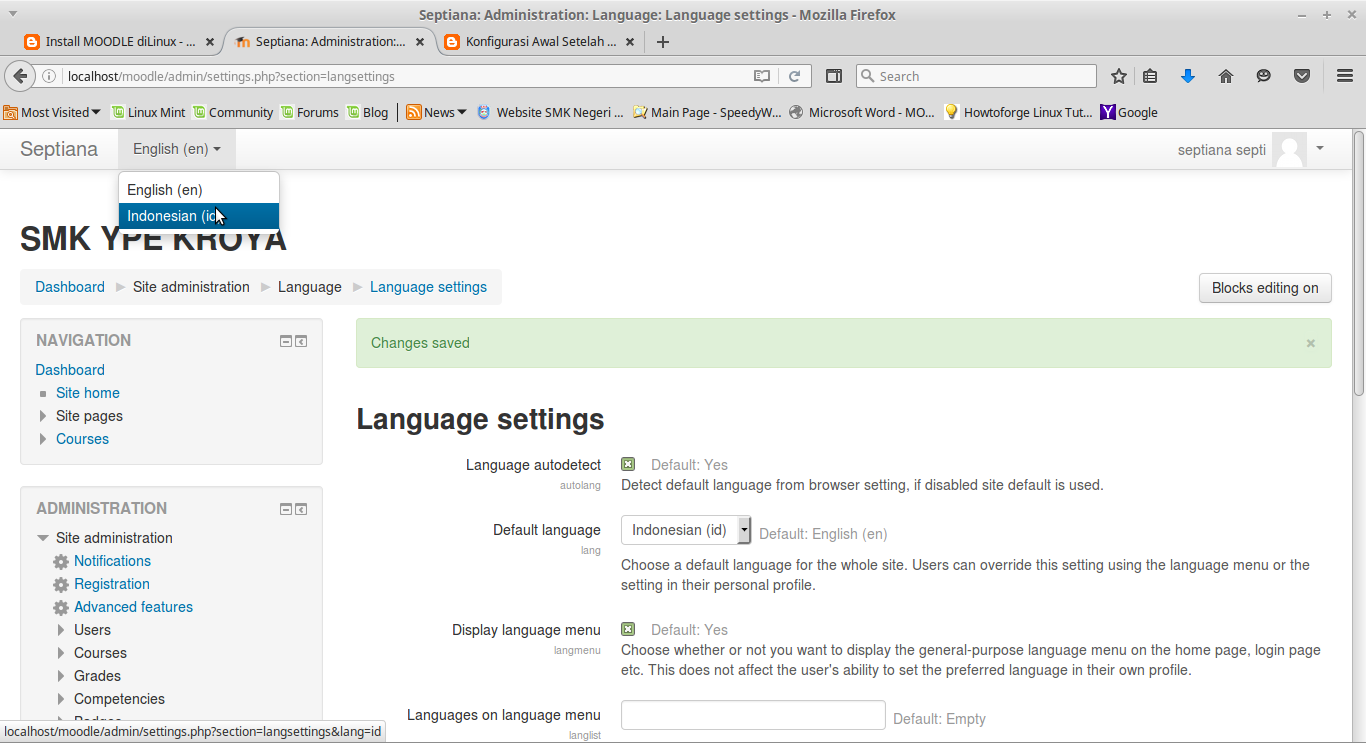Select Indonesian (id) from the language menu
This screenshot has width=1366, height=743.
(x=176, y=215)
